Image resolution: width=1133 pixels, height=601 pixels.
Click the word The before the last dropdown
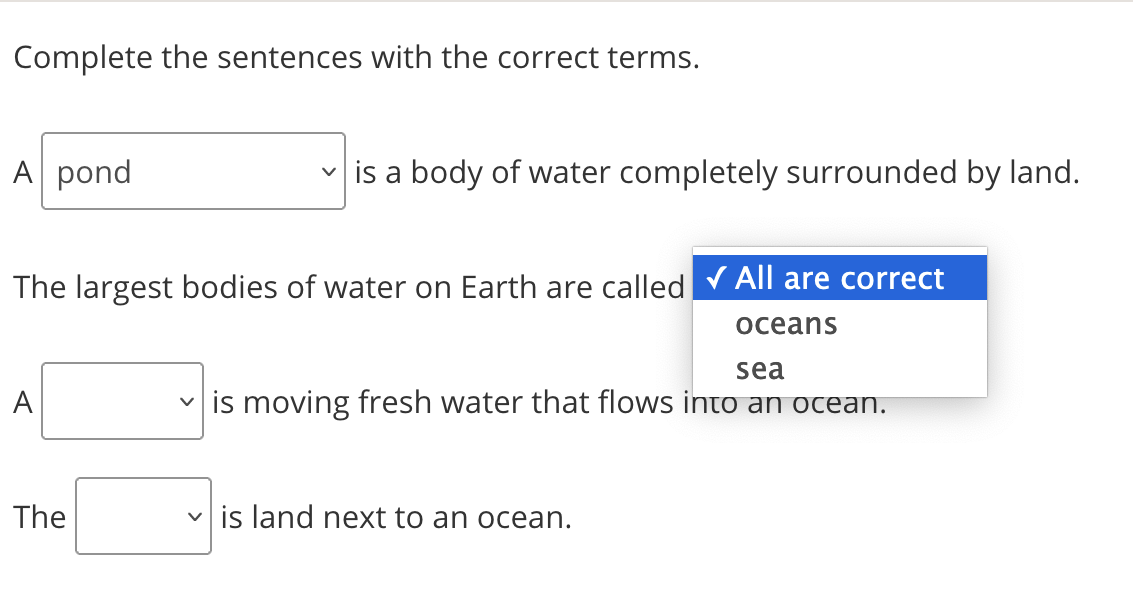(x=40, y=517)
